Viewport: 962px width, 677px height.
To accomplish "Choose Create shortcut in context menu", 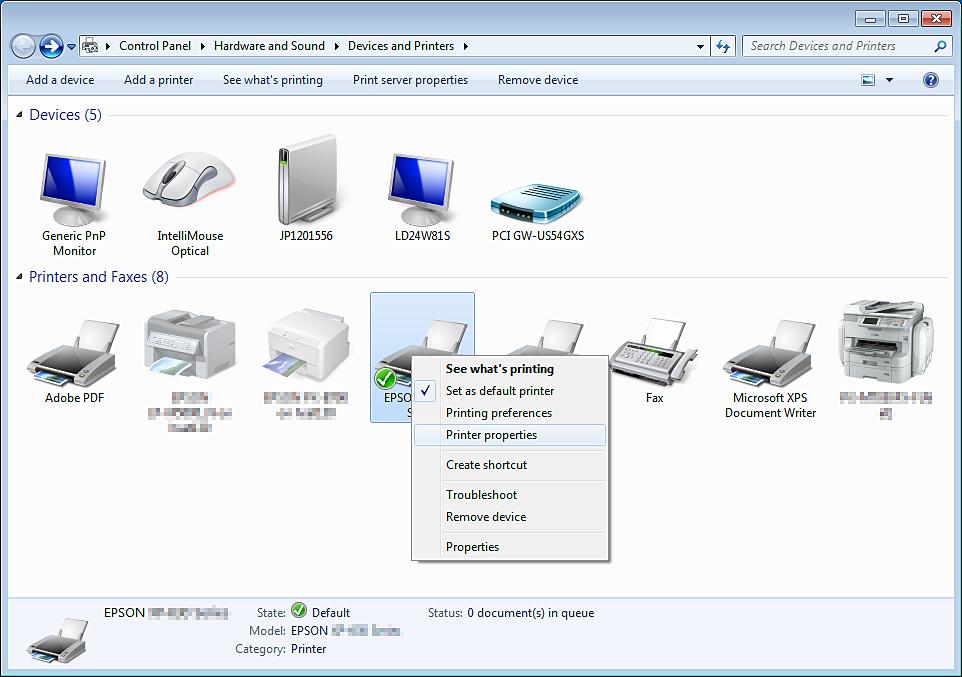I will click(x=510, y=465).
